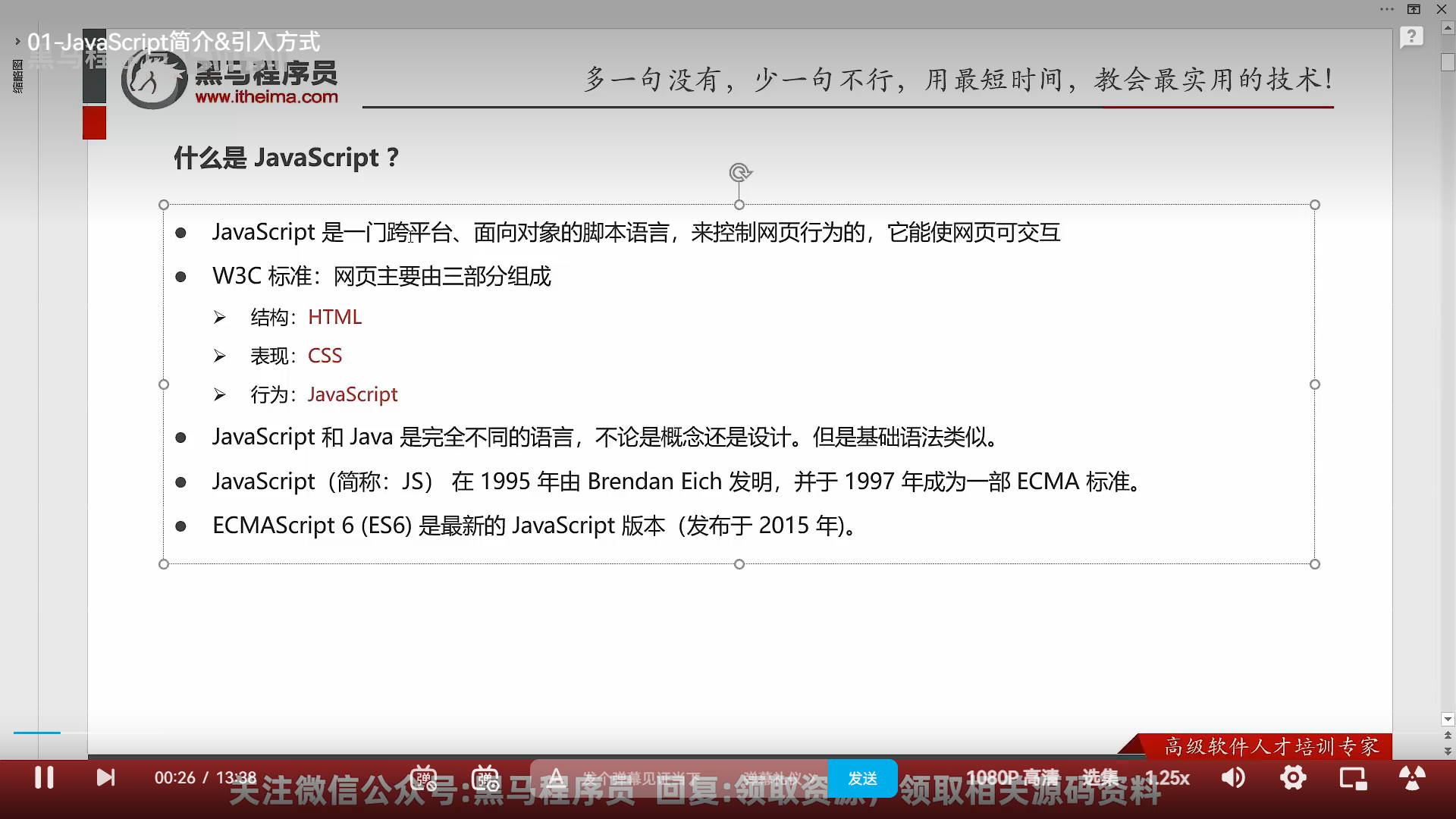Open the player settings gear
1456x819 pixels.
click(x=1293, y=778)
